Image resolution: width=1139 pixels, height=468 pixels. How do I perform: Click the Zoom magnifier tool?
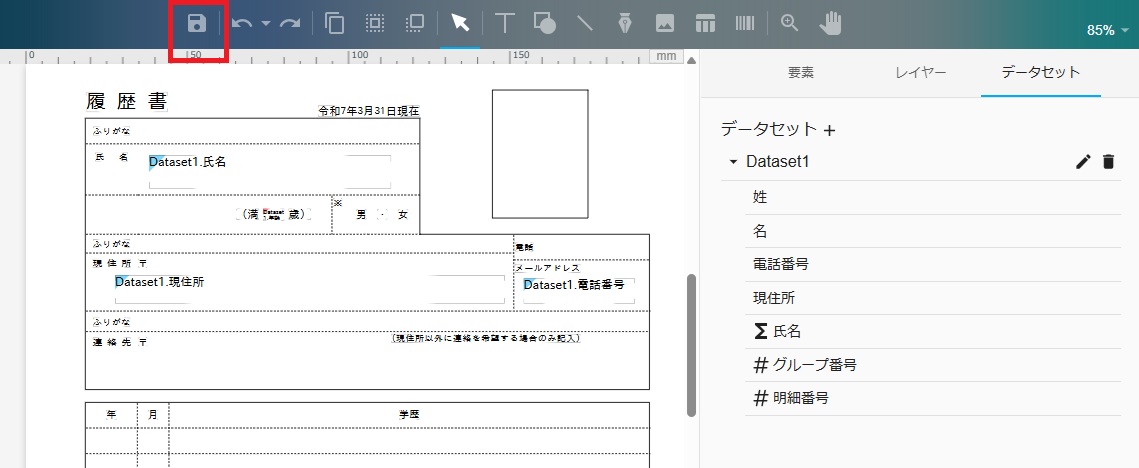(x=790, y=23)
